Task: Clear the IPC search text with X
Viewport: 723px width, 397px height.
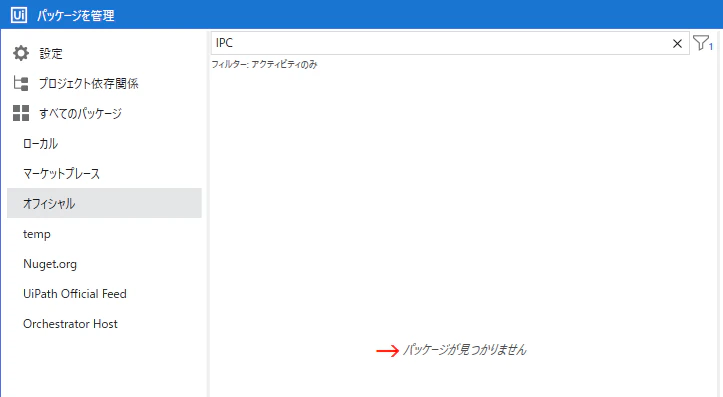Action: pyautogui.click(x=677, y=43)
